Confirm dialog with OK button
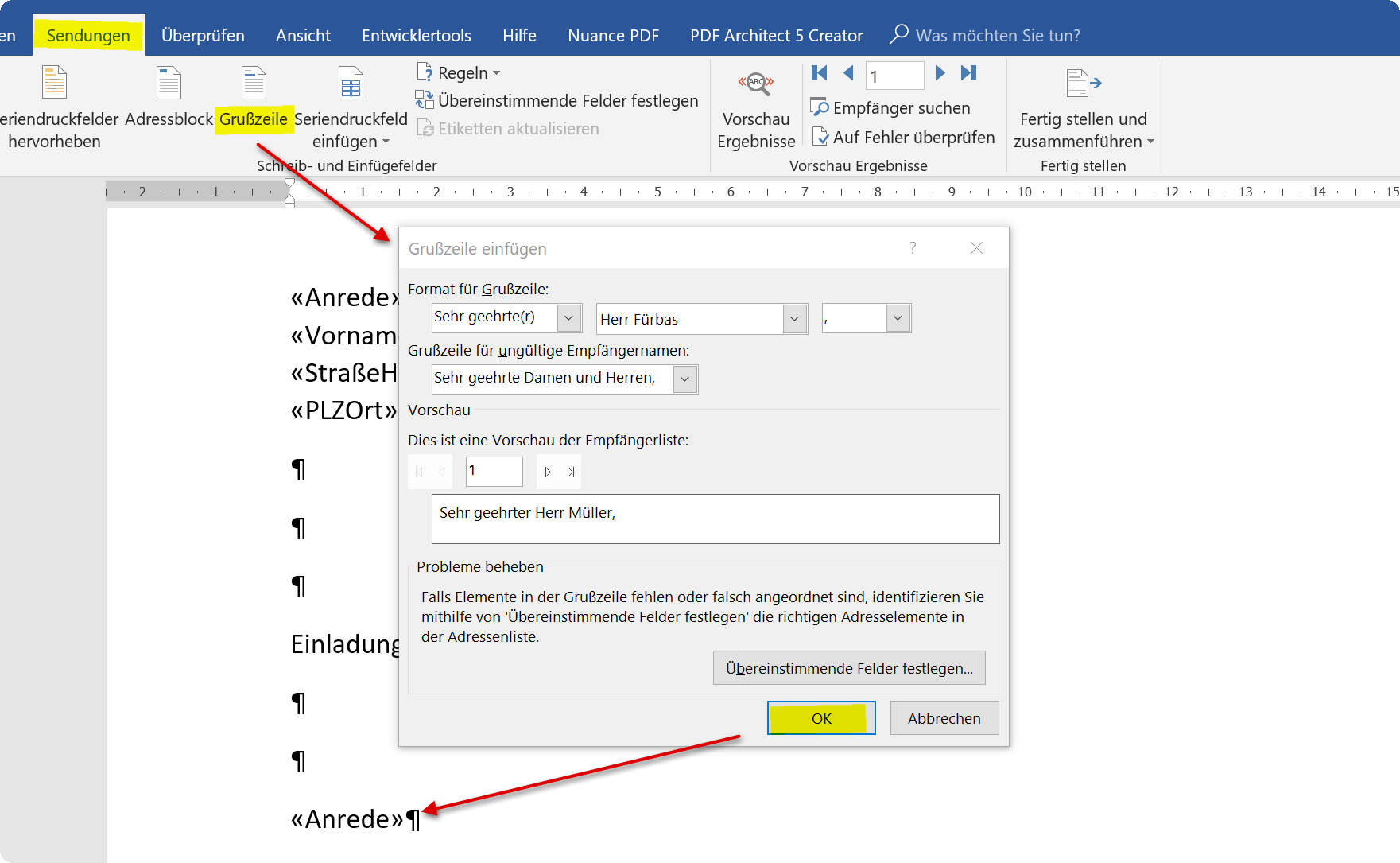Screen dimensions: 1400x863 pyautogui.click(x=821, y=718)
